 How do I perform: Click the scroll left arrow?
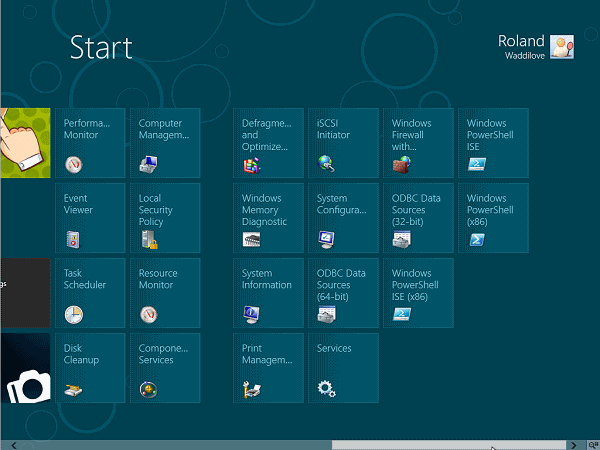coord(14,445)
